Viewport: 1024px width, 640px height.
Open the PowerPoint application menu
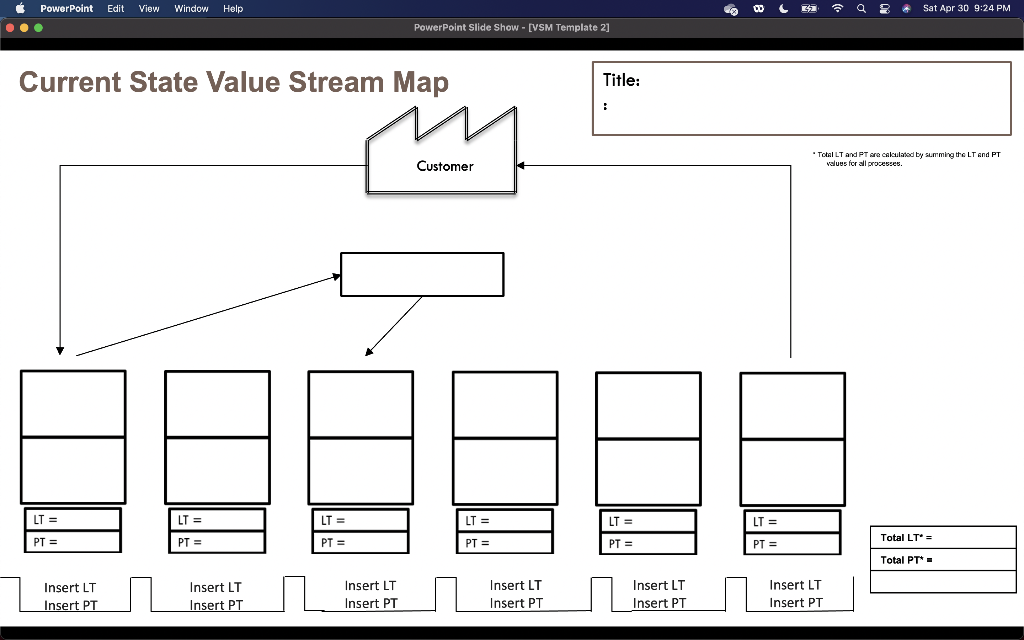66,9
